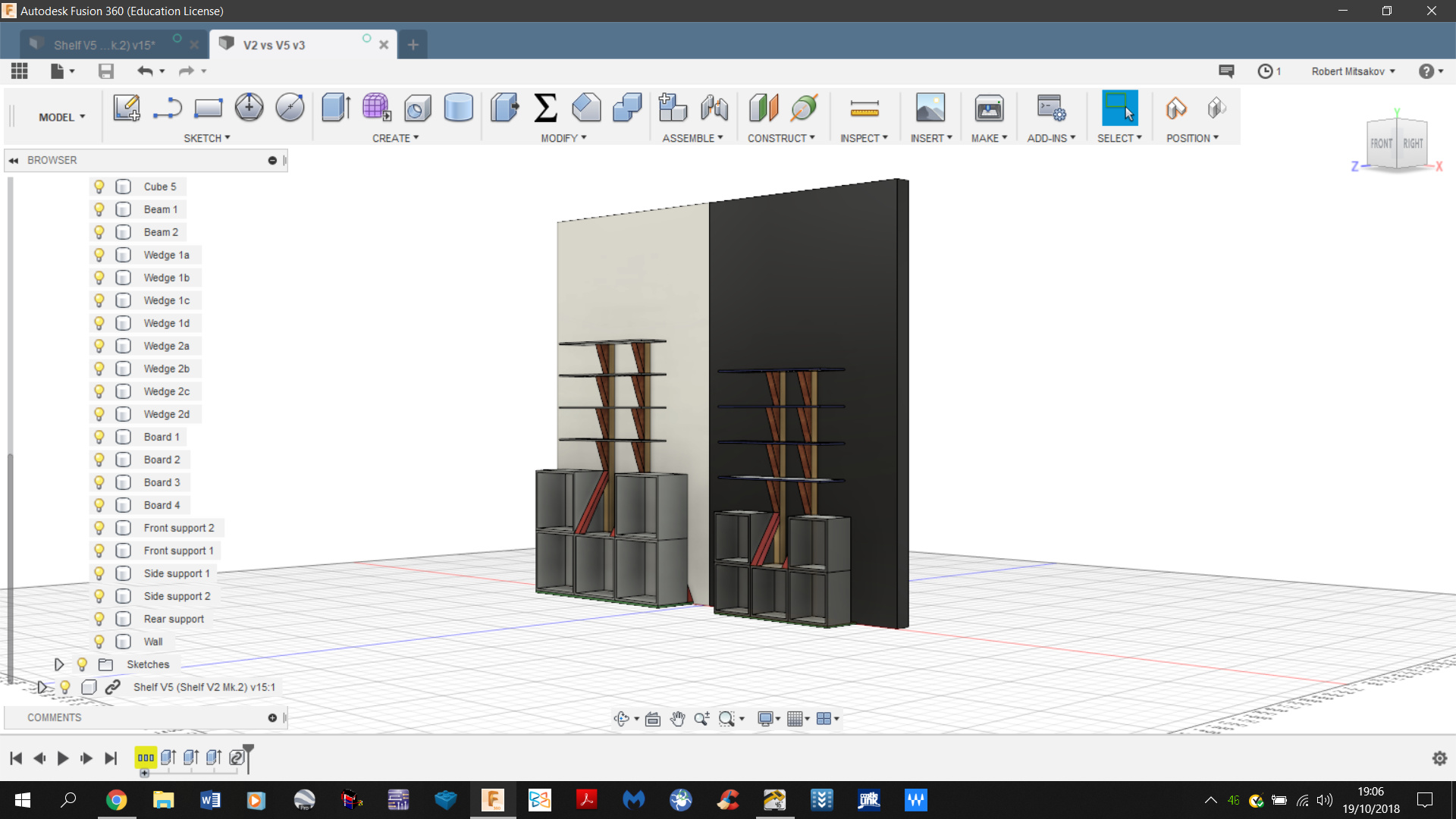Select the Combine tool in Modify
The image size is (1456, 819).
(x=627, y=108)
